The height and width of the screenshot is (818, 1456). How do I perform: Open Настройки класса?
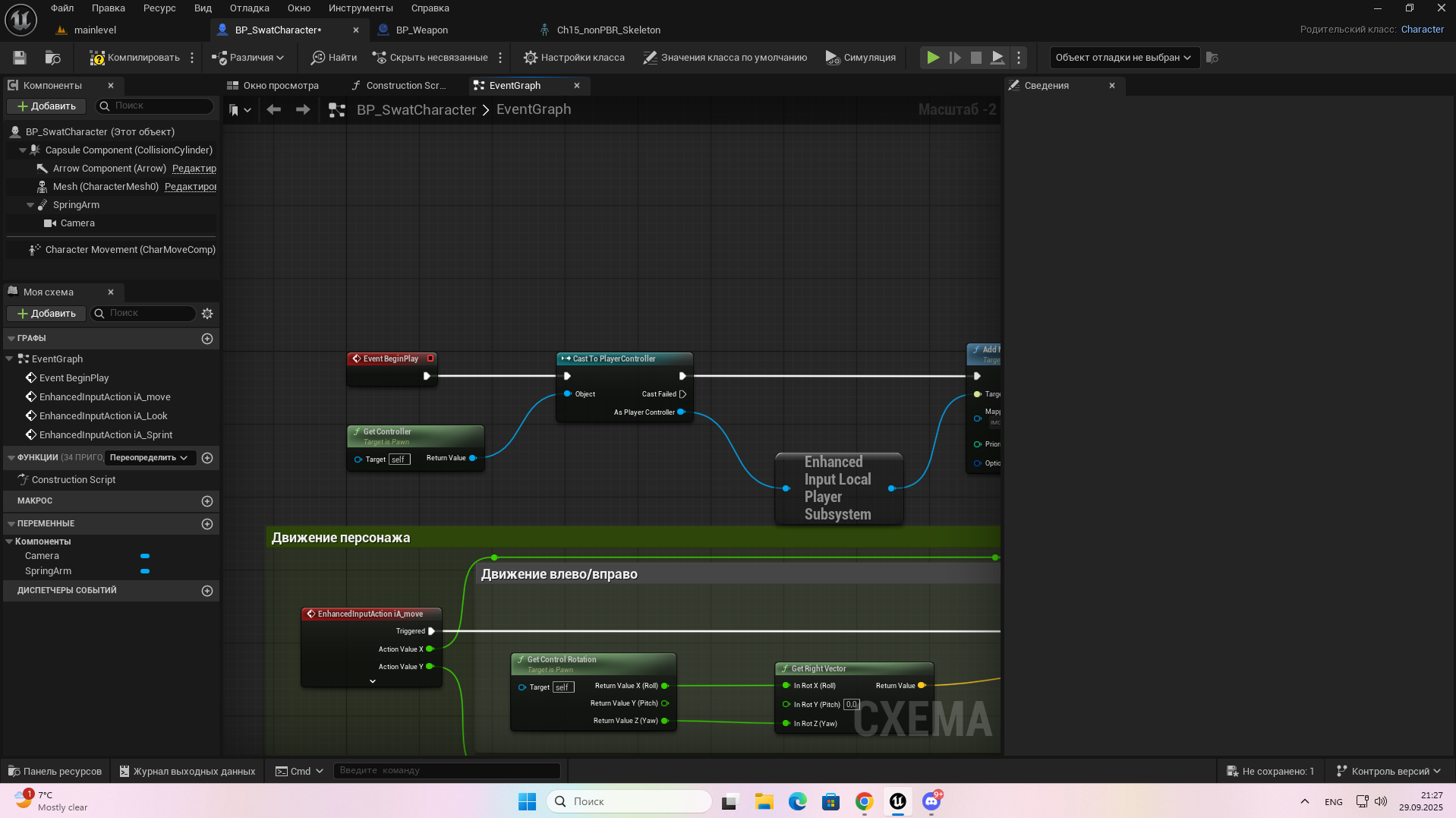coord(574,58)
